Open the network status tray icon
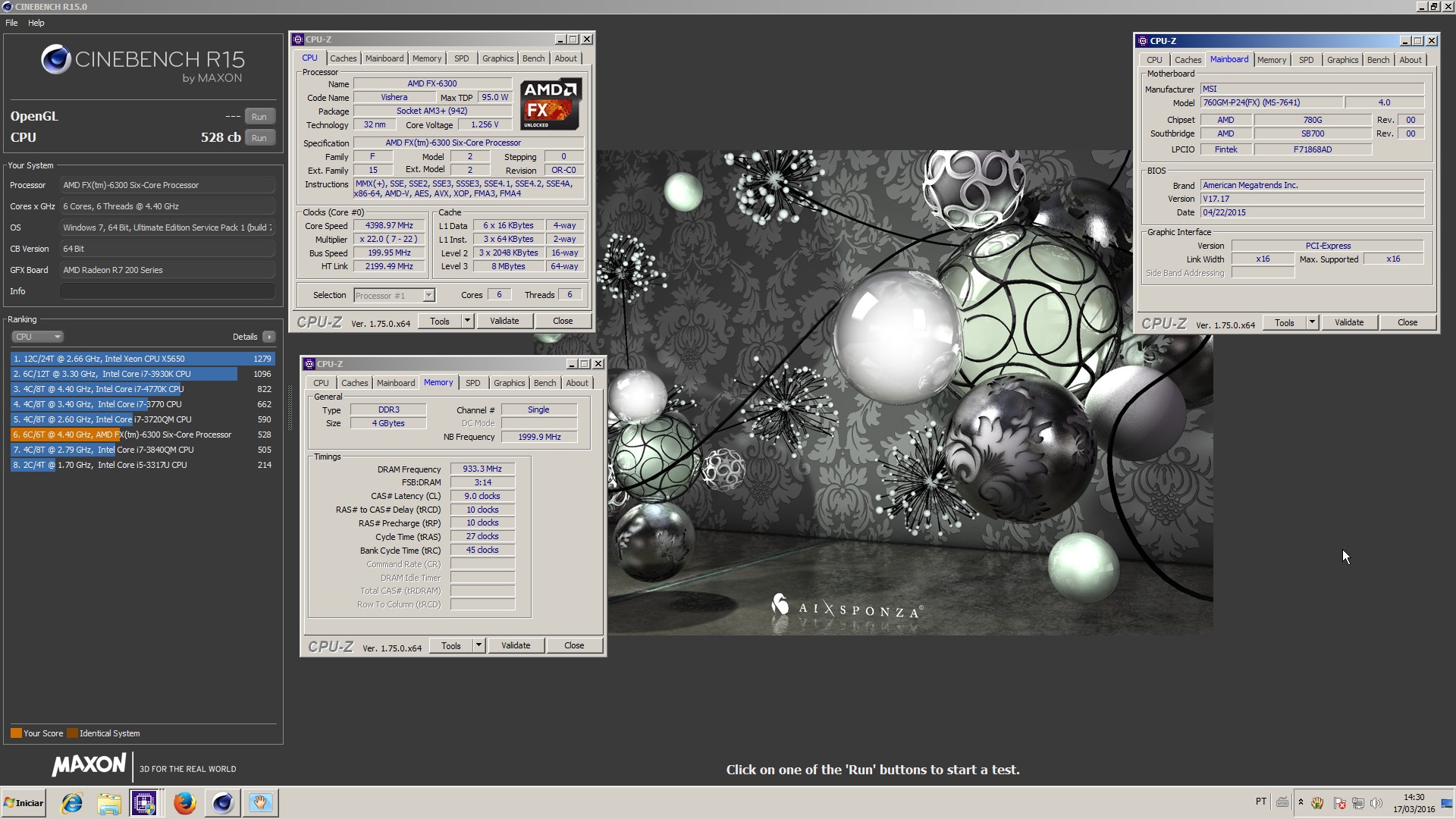The width and height of the screenshot is (1456, 819). click(1357, 802)
